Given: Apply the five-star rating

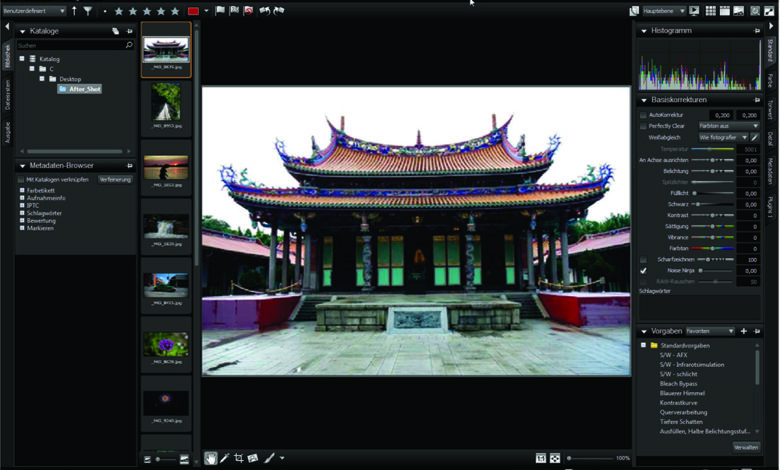Looking at the screenshot, I should [x=175, y=11].
